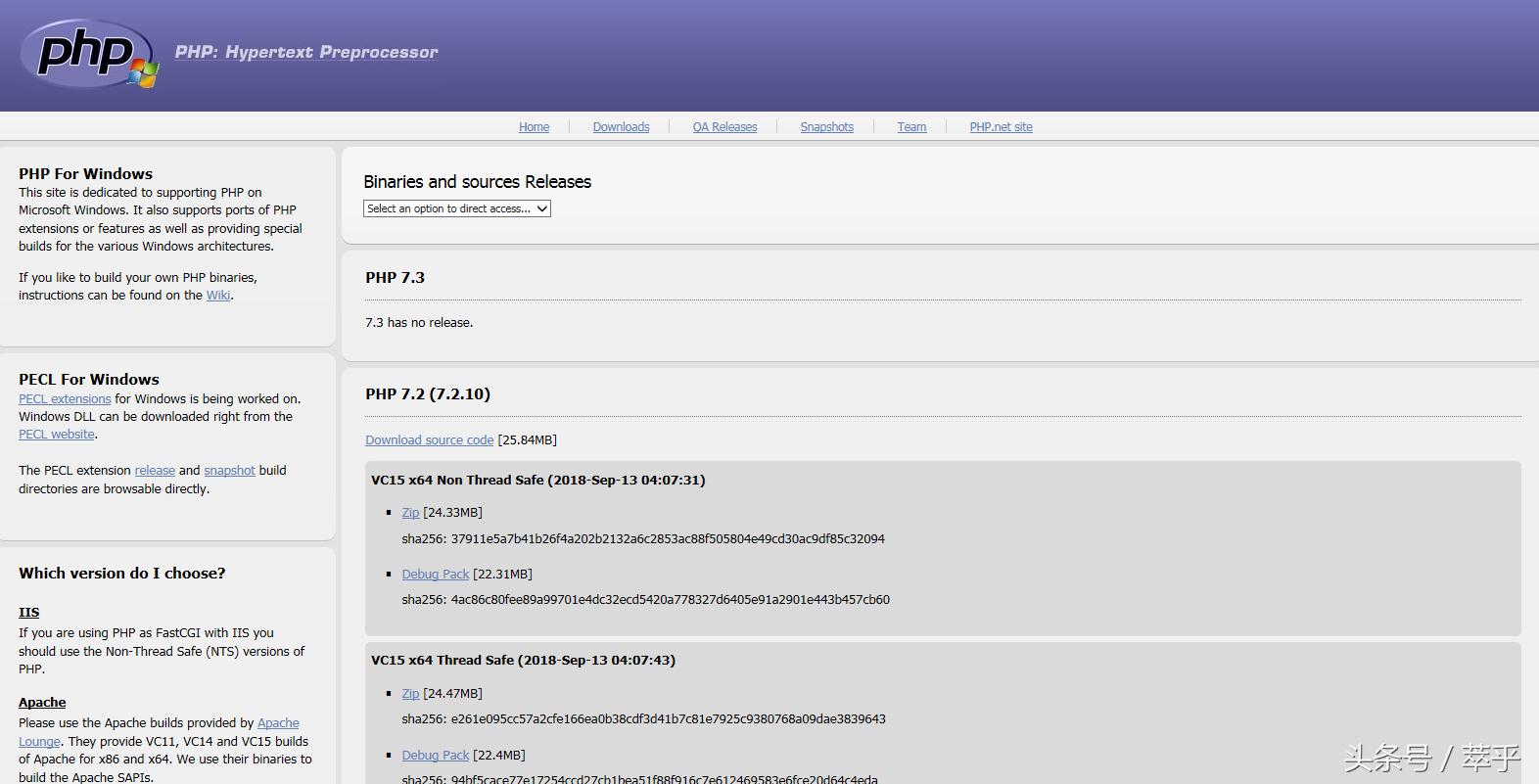Download the Thread Safe Debug Pack [22.4MB]
This screenshot has height=784, width=1539.
coord(436,756)
